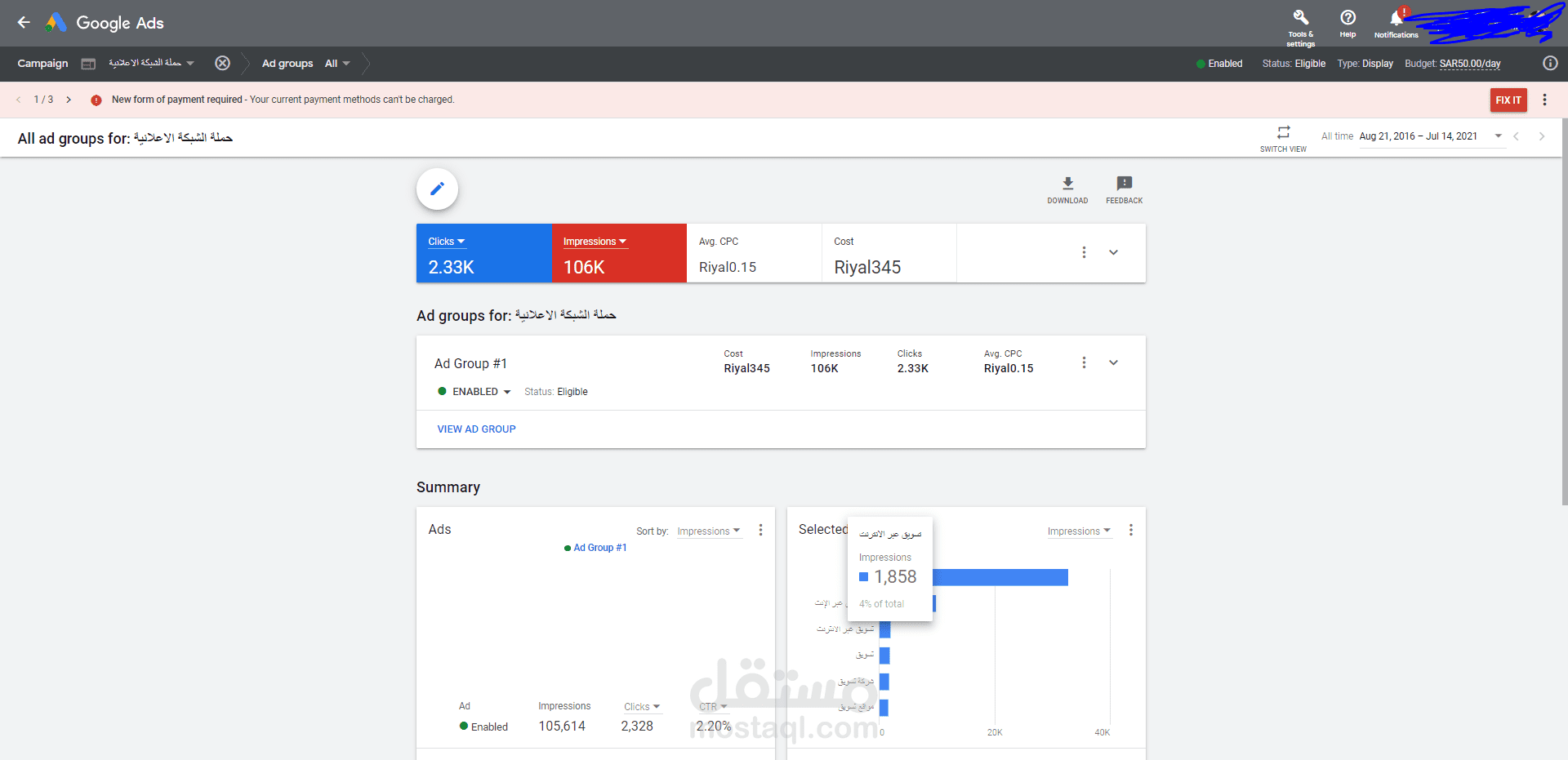1568x760 pixels.
Task: Open Tools & settings wrench icon
Action: pos(1301,17)
